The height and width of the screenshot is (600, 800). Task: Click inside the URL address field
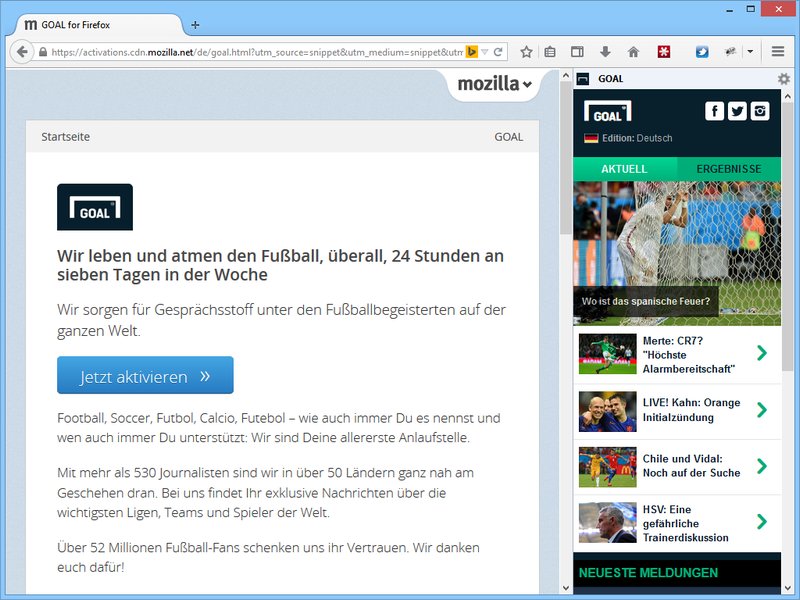tap(257, 52)
